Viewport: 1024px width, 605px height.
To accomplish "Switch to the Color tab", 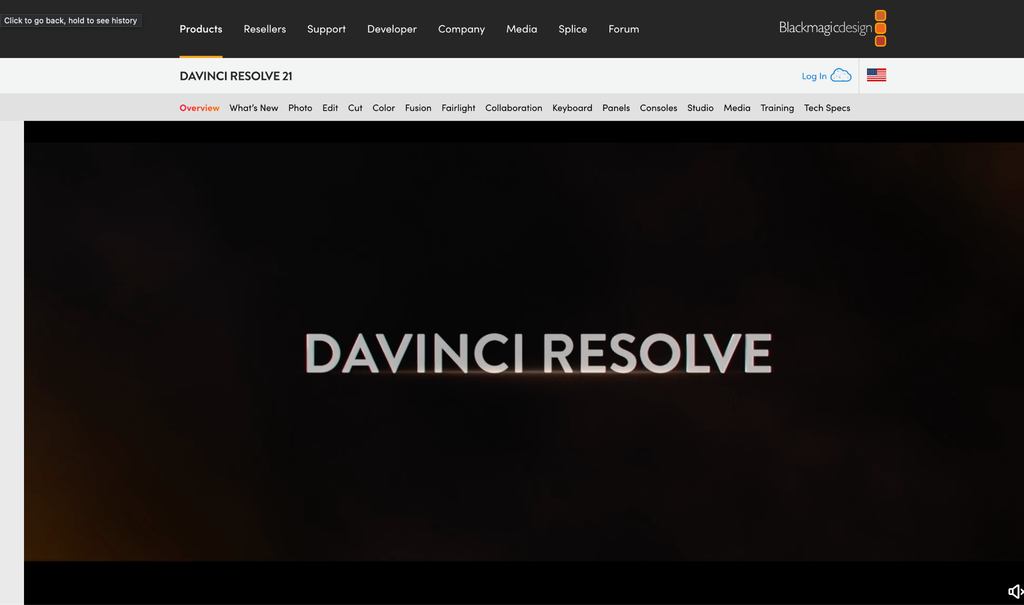I will 383,108.
